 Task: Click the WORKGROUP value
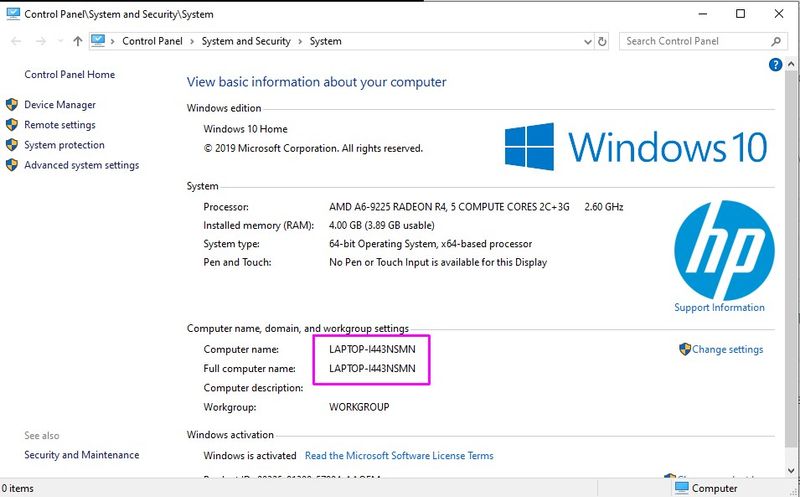tap(359, 407)
